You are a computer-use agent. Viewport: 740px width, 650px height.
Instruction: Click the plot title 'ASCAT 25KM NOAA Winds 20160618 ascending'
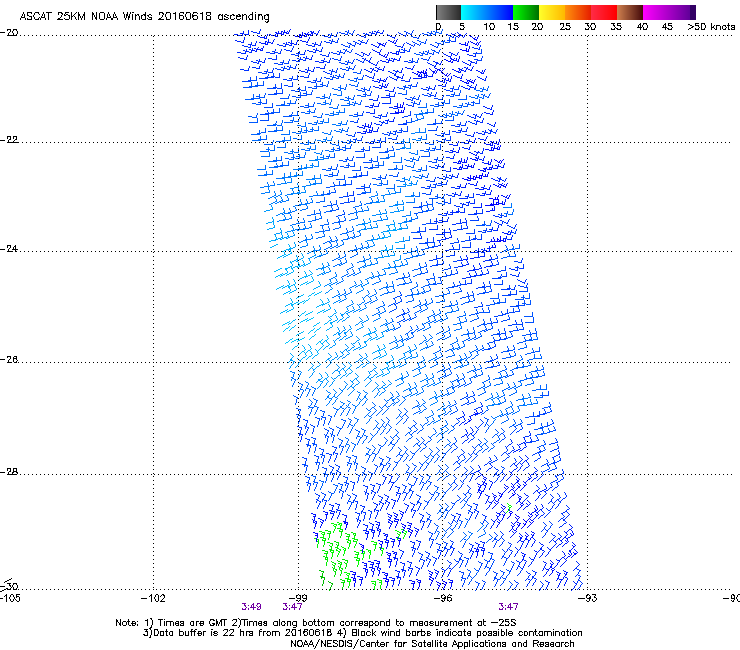pyautogui.click(x=144, y=17)
